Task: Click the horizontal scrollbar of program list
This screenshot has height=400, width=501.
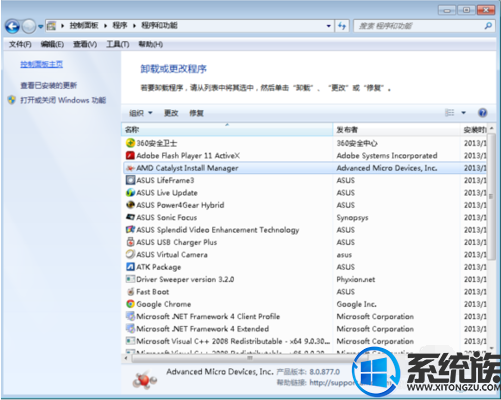Action: pos(249,358)
